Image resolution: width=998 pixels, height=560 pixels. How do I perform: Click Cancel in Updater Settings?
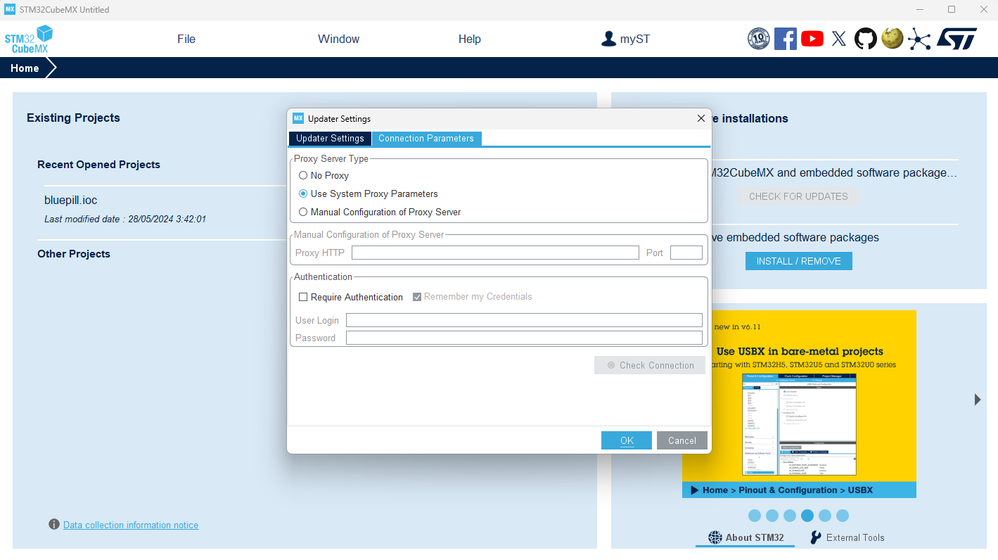[x=682, y=440]
